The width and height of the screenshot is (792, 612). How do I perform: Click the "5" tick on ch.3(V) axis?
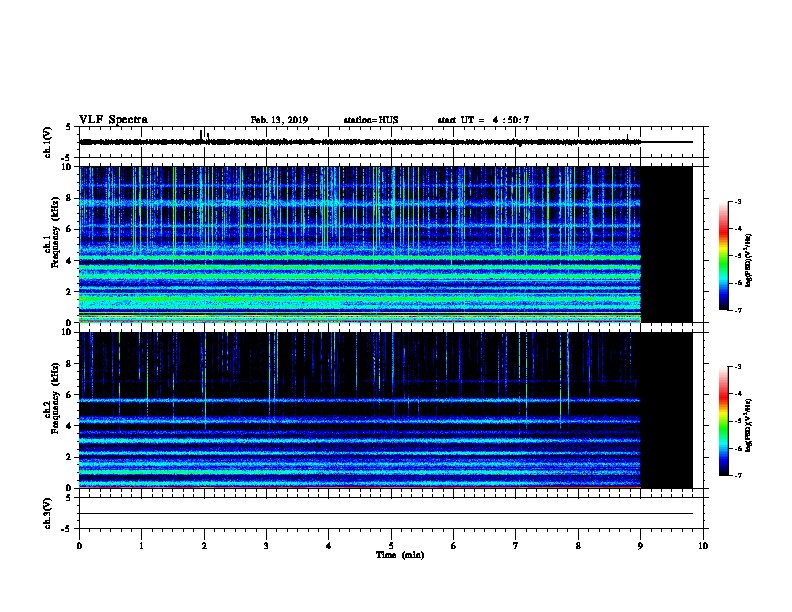coord(69,498)
